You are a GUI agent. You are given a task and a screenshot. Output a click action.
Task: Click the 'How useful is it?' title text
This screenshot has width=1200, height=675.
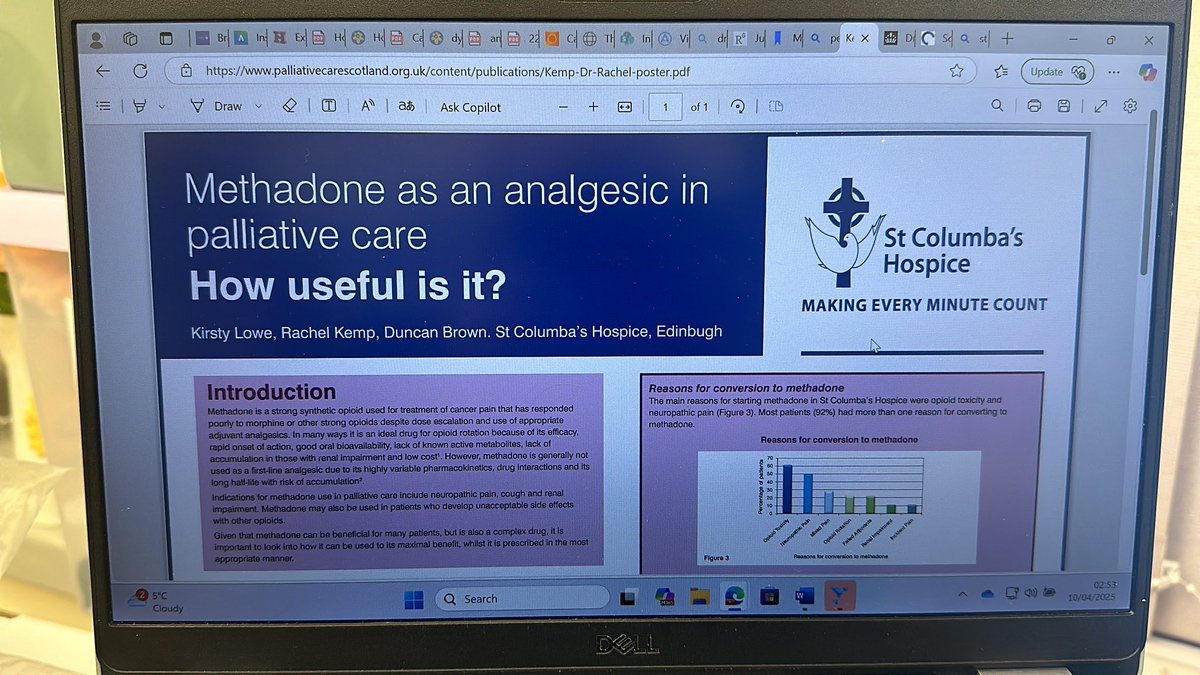pyautogui.click(x=347, y=285)
